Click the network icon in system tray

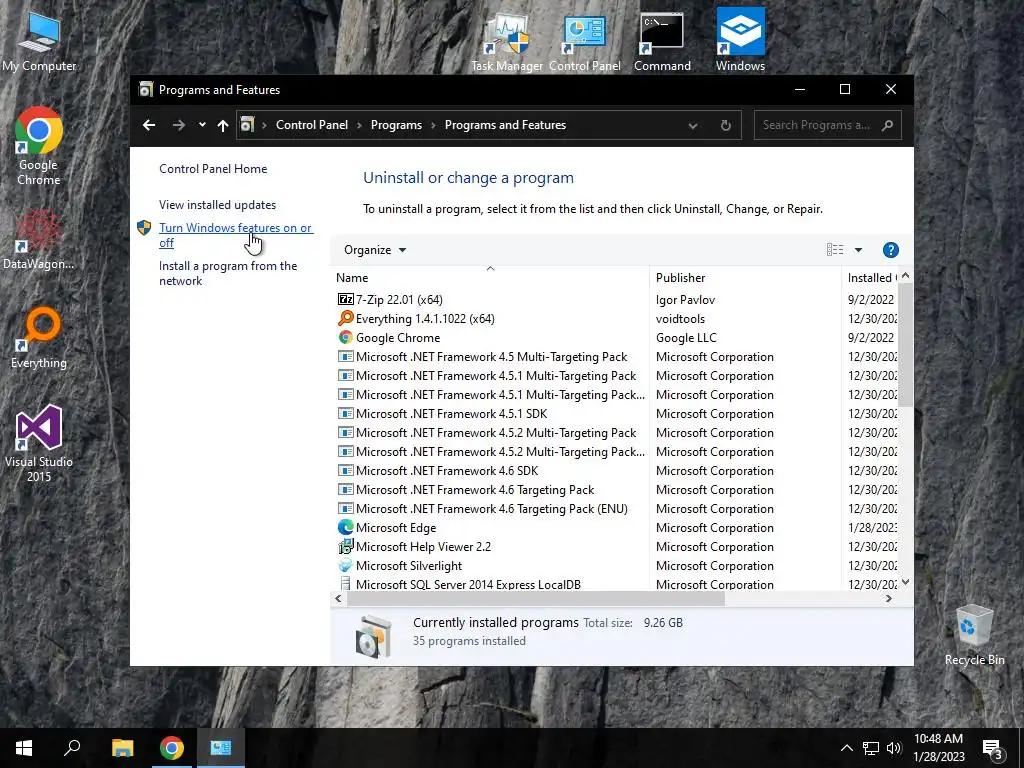point(871,748)
